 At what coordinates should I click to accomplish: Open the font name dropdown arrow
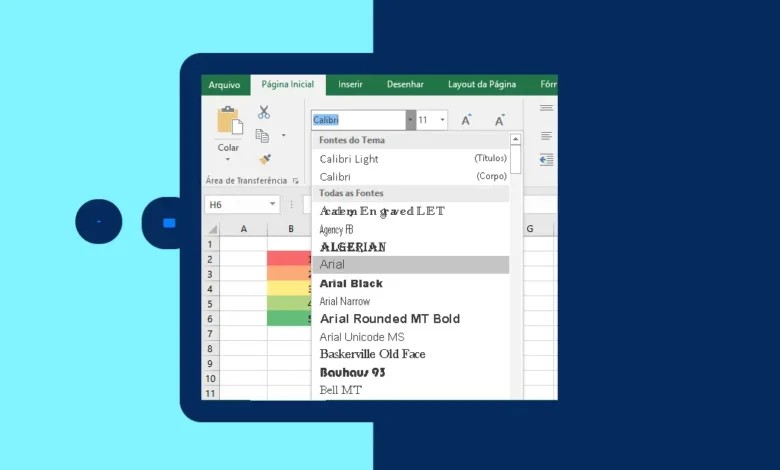(x=410, y=120)
